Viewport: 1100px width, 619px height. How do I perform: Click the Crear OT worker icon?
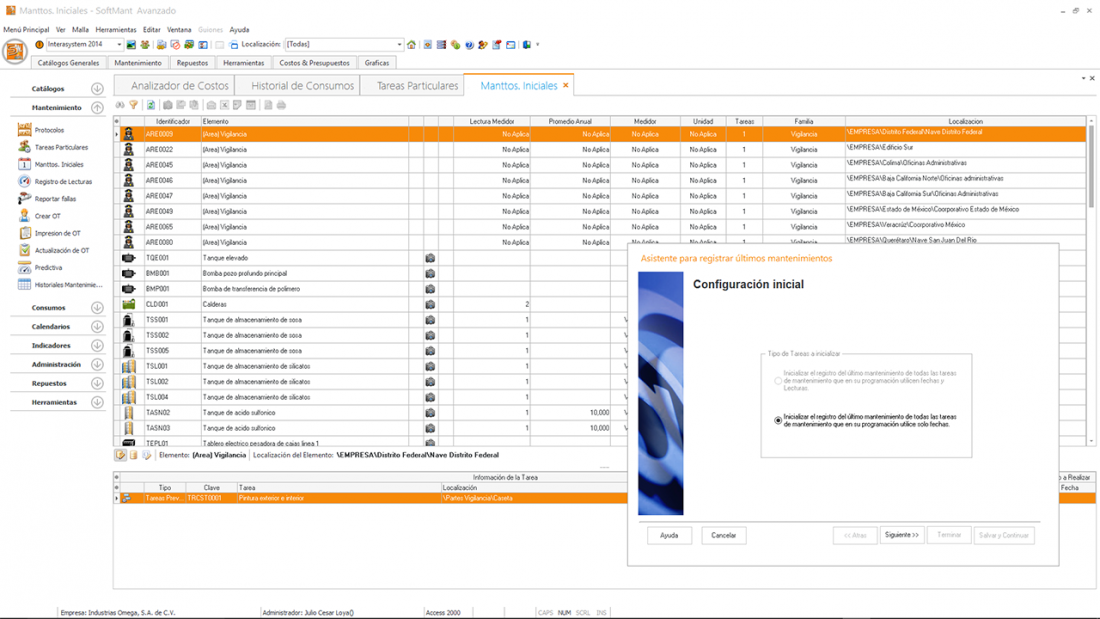(25, 216)
